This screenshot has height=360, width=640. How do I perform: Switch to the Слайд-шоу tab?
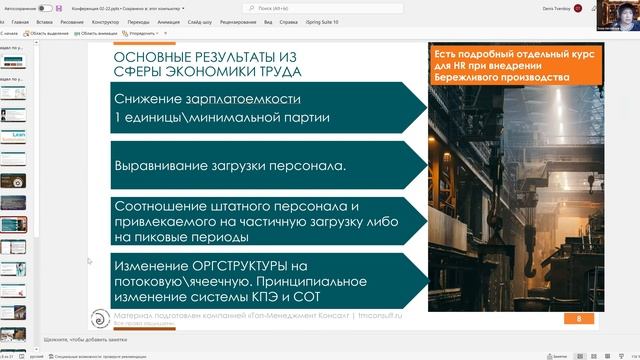coord(200,22)
